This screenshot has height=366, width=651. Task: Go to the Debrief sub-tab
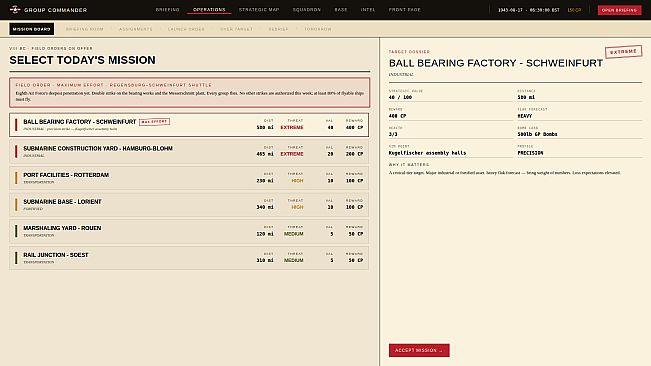pos(278,29)
